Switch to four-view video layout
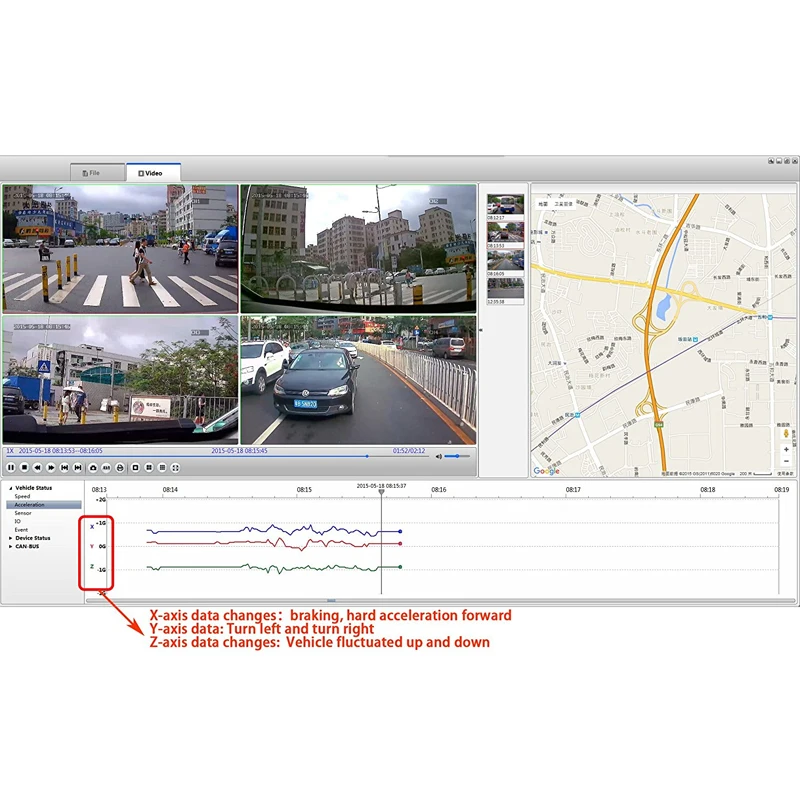Viewport: 800px width, 800px height. (149, 467)
